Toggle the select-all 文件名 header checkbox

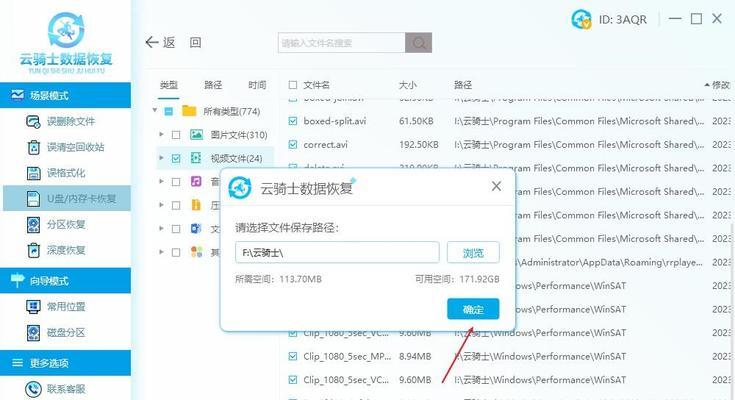293,85
